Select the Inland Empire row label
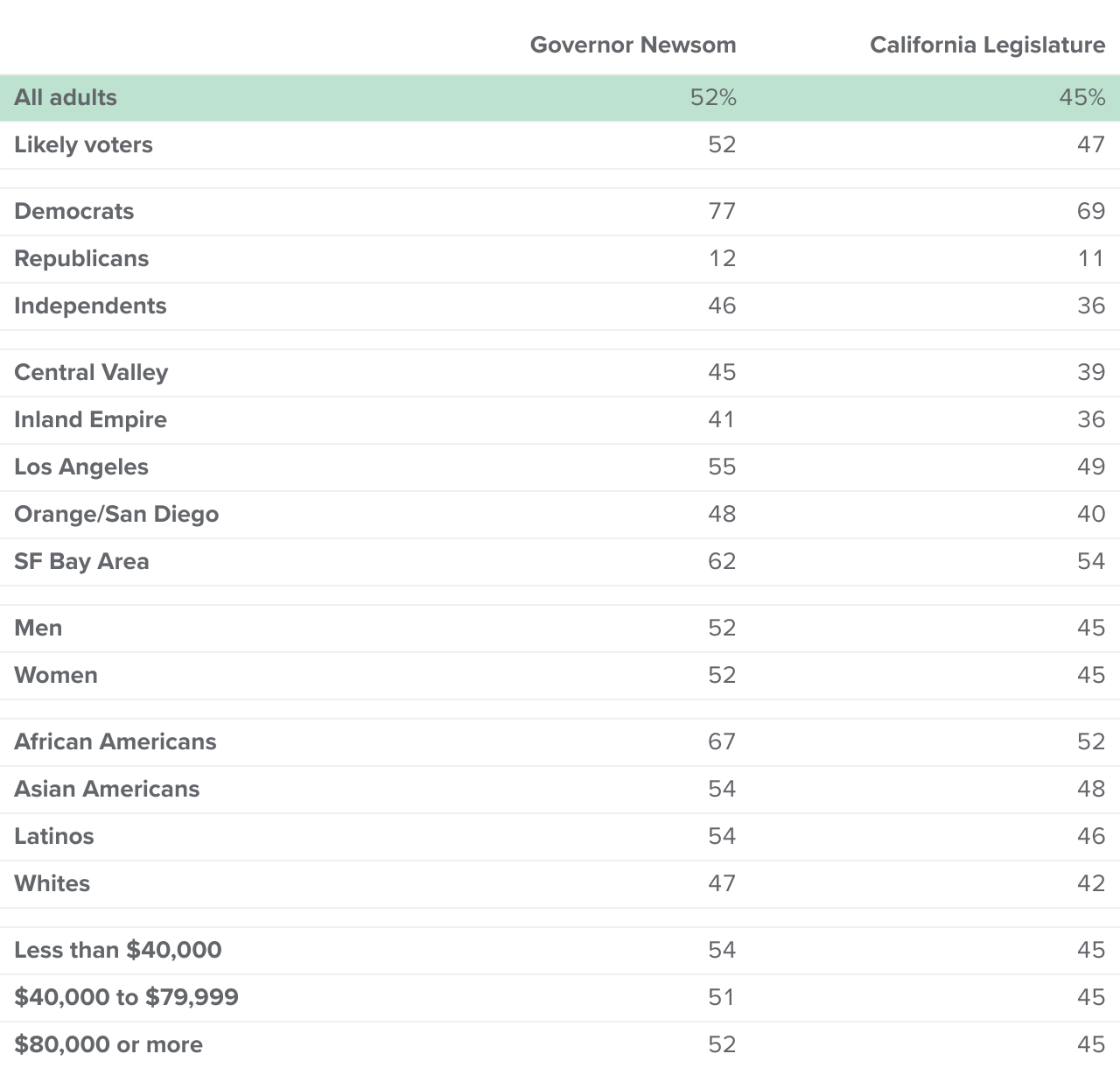This screenshot has width=1120, height=1068. [x=90, y=419]
